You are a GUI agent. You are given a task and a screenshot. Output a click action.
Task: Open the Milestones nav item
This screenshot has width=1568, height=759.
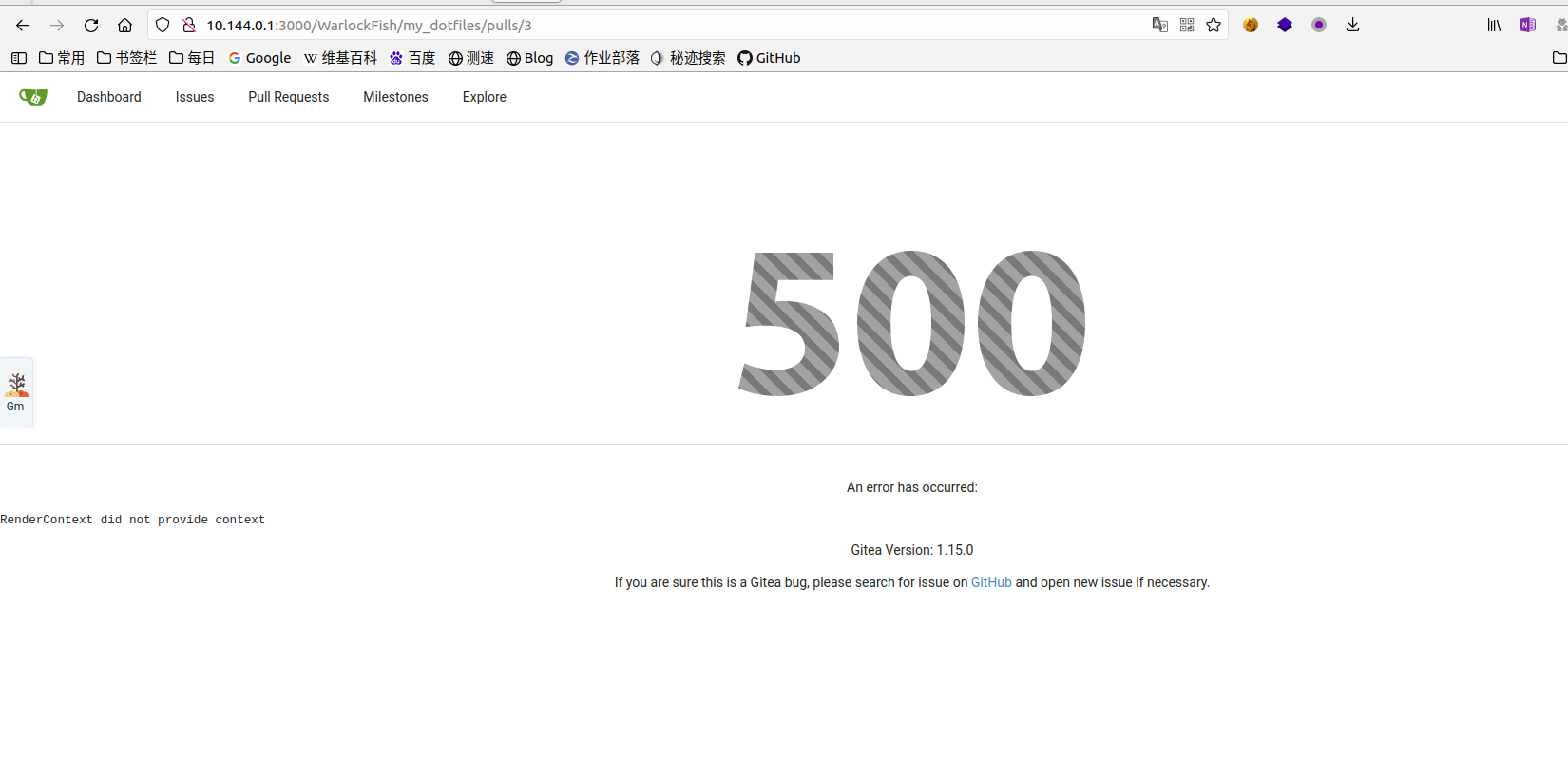click(395, 97)
